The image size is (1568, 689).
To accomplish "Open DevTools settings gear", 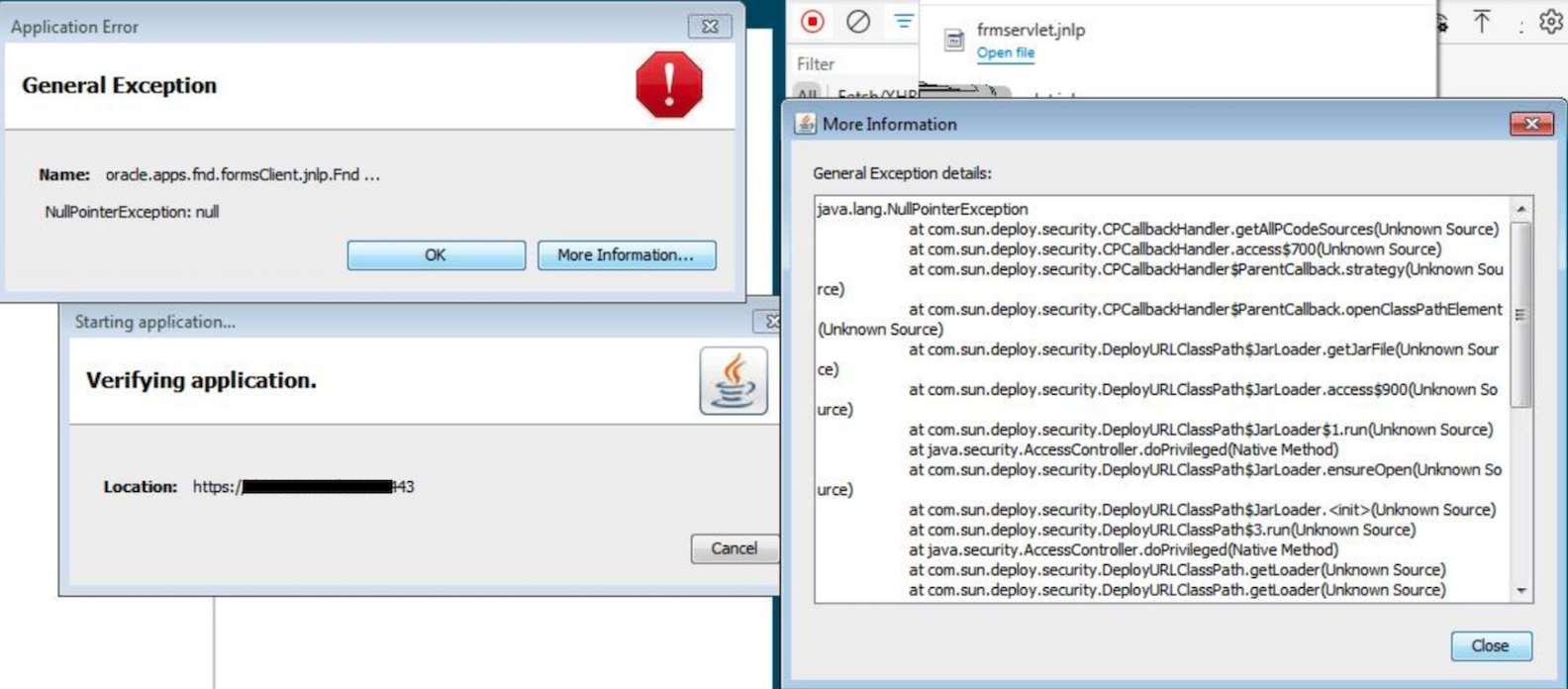I will [x=1550, y=22].
